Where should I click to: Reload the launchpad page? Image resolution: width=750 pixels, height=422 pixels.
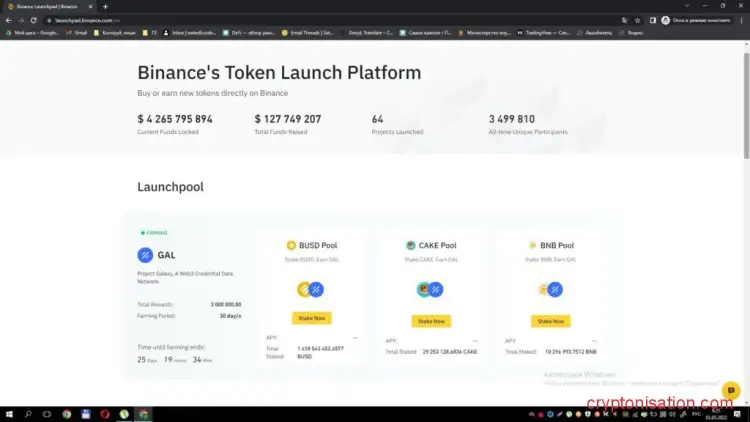(x=33, y=21)
